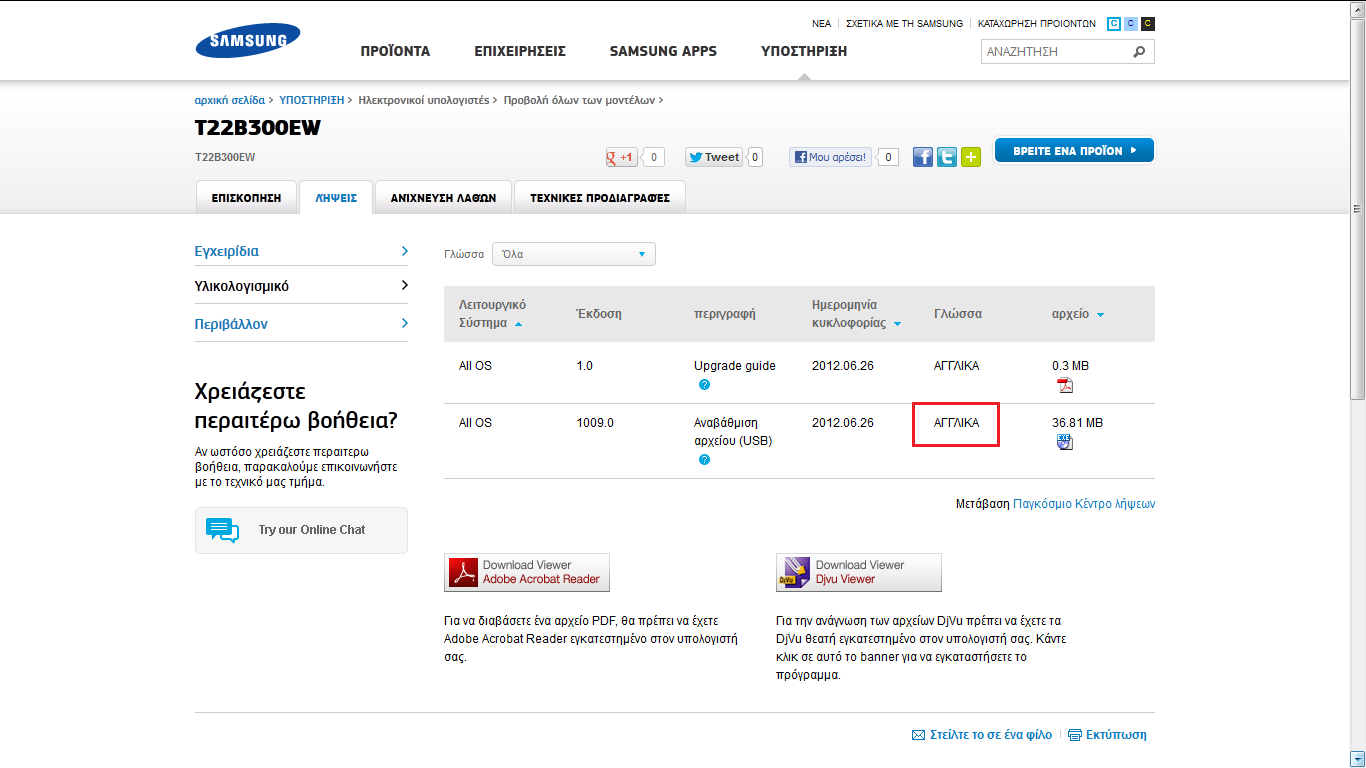Select the light blue C contrast option
Screen dimensions: 1366x768
click(x=1131, y=24)
